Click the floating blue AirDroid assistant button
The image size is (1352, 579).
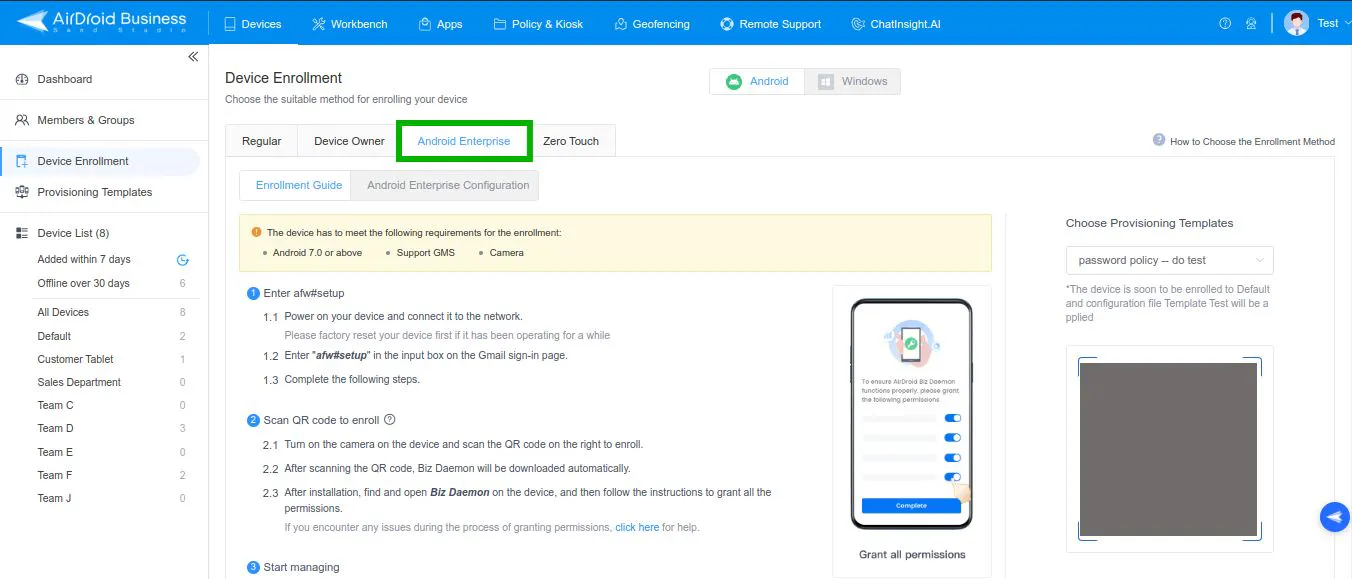click(1335, 516)
